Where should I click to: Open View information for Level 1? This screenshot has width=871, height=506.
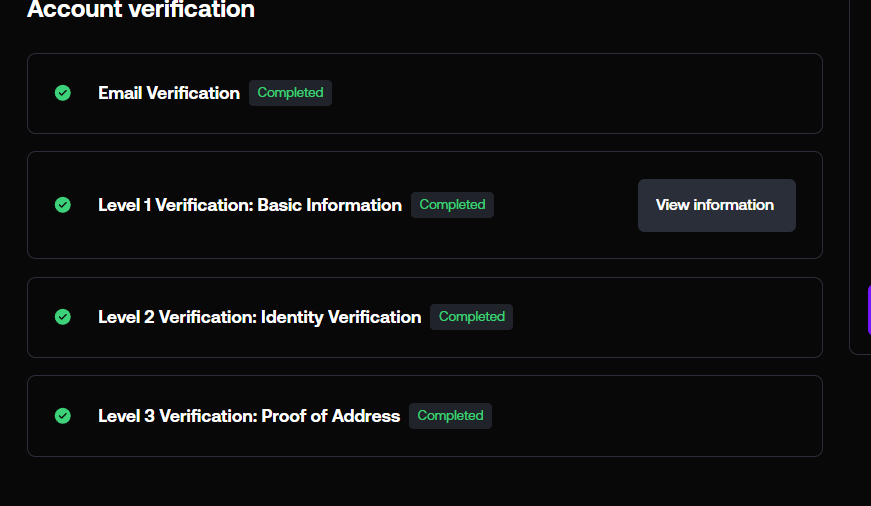(716, 205)
